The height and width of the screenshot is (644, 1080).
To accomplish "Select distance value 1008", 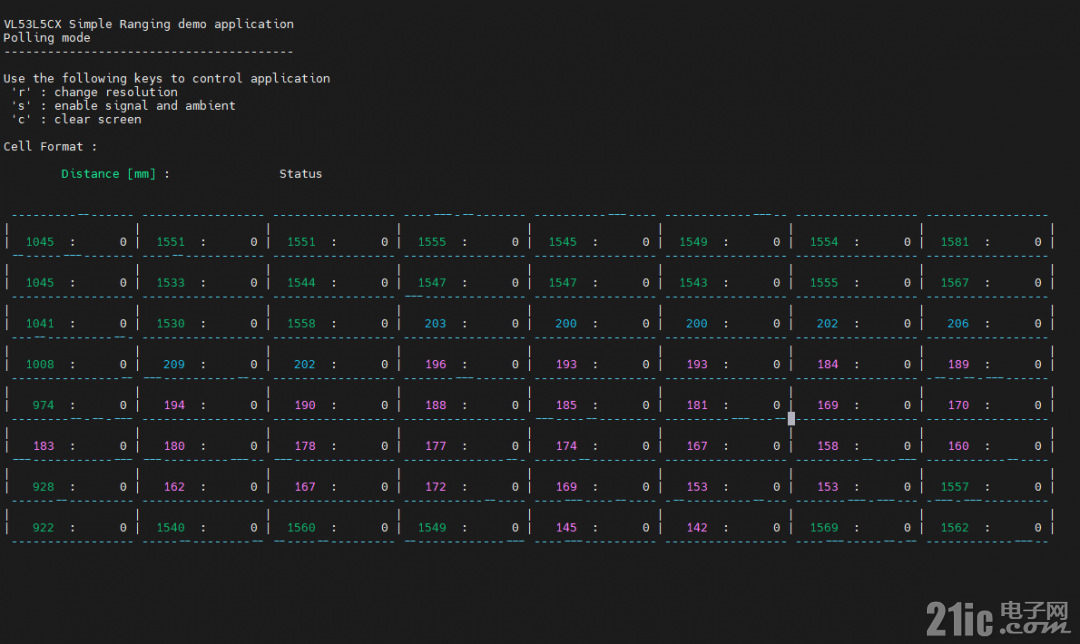I will tap(40, 364).
